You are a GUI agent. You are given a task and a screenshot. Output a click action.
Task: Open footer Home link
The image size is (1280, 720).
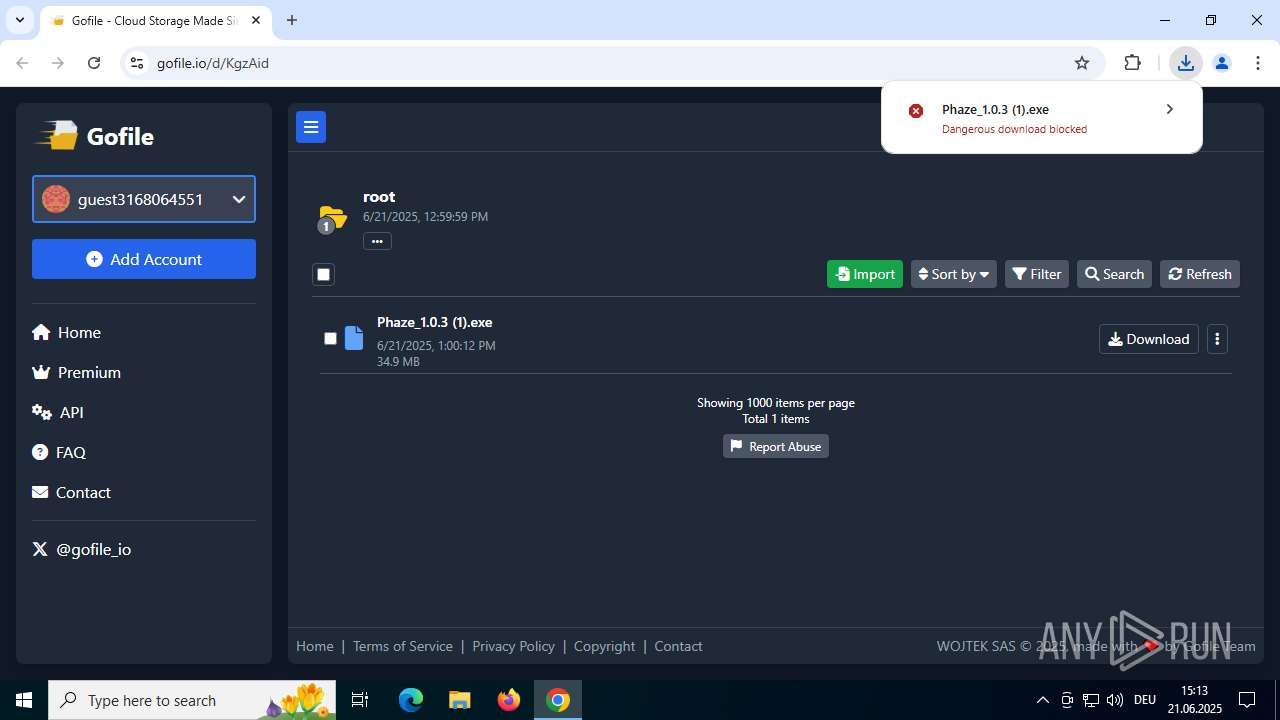pyautogui.click(x=315, y=646)
